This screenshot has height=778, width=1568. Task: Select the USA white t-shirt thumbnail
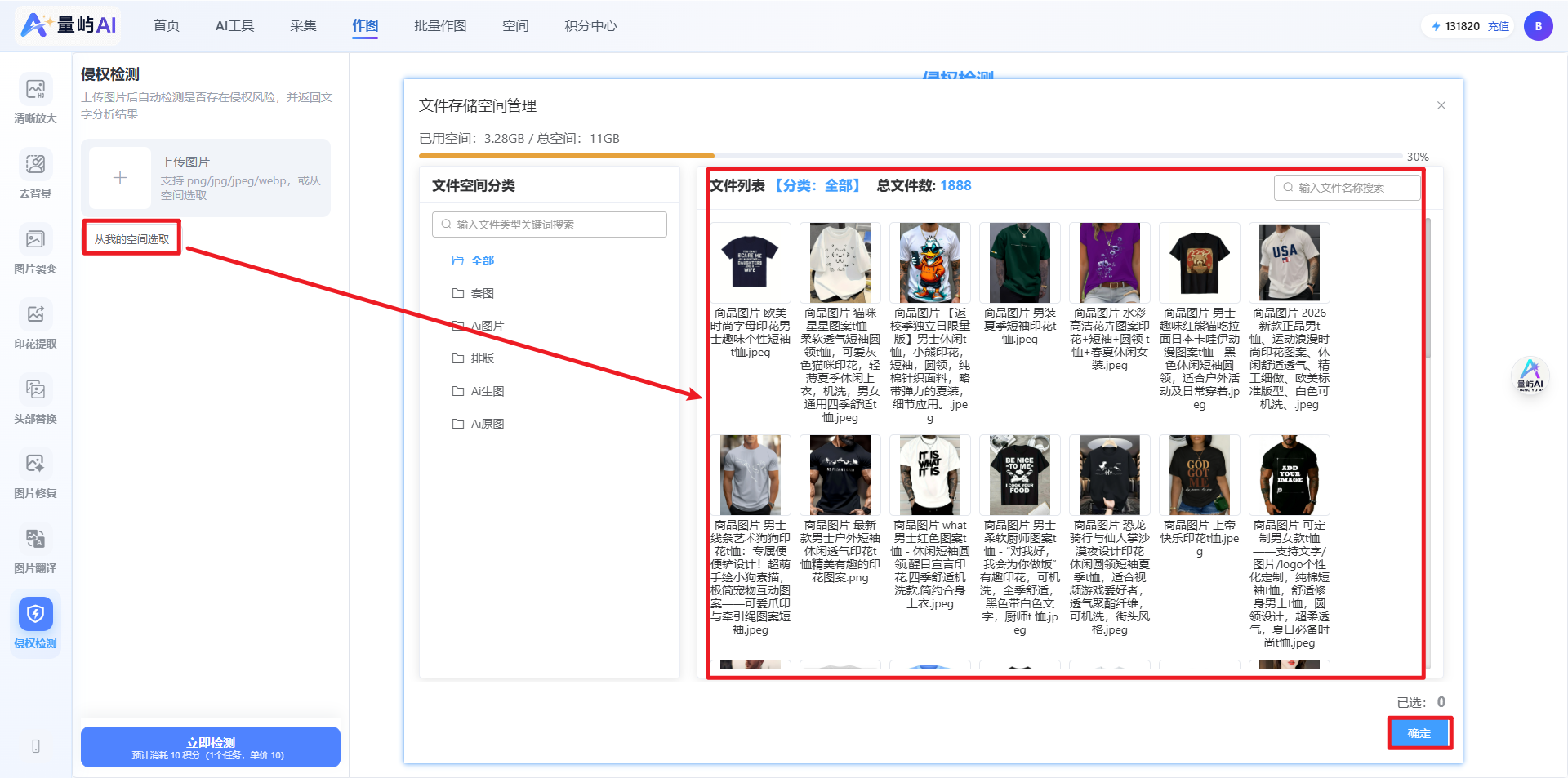(1290, 263)
